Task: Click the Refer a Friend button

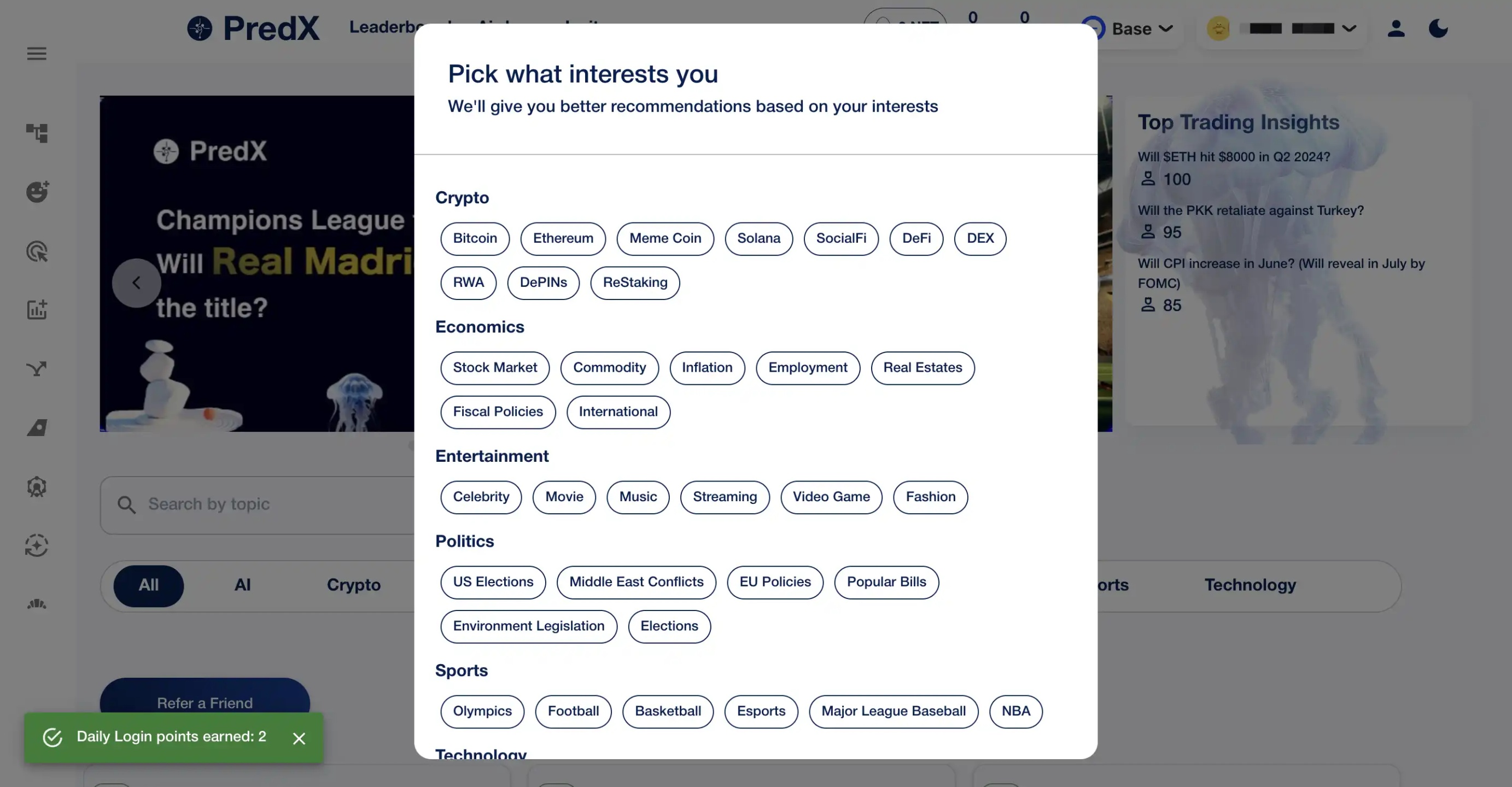Action: coord(205,702)
